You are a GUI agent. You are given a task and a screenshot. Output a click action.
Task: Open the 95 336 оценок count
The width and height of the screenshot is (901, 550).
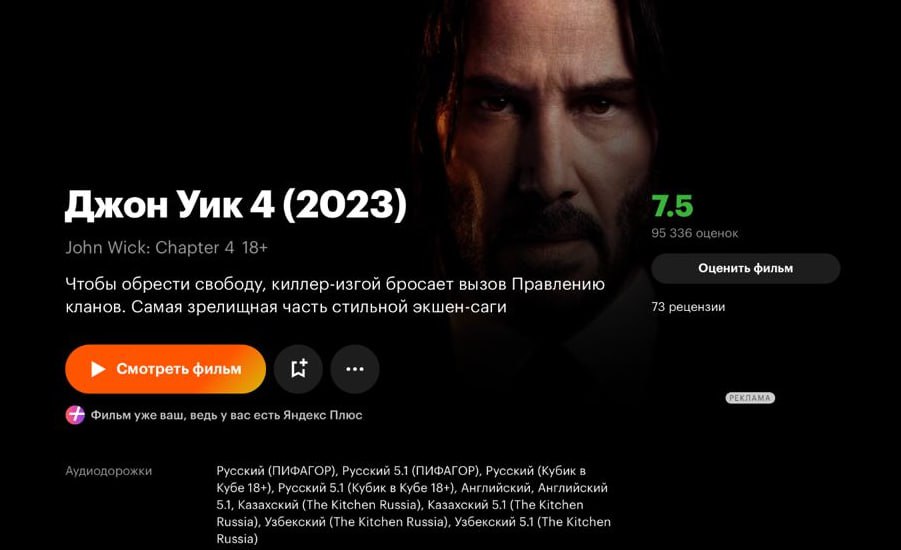click(694, 233)
